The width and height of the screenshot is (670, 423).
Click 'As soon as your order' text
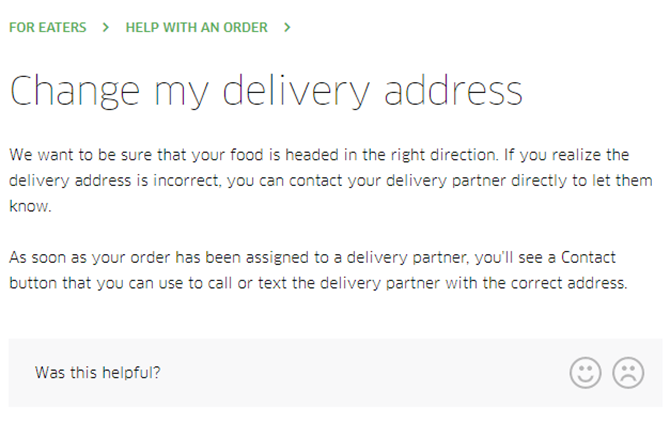(89, 258)
